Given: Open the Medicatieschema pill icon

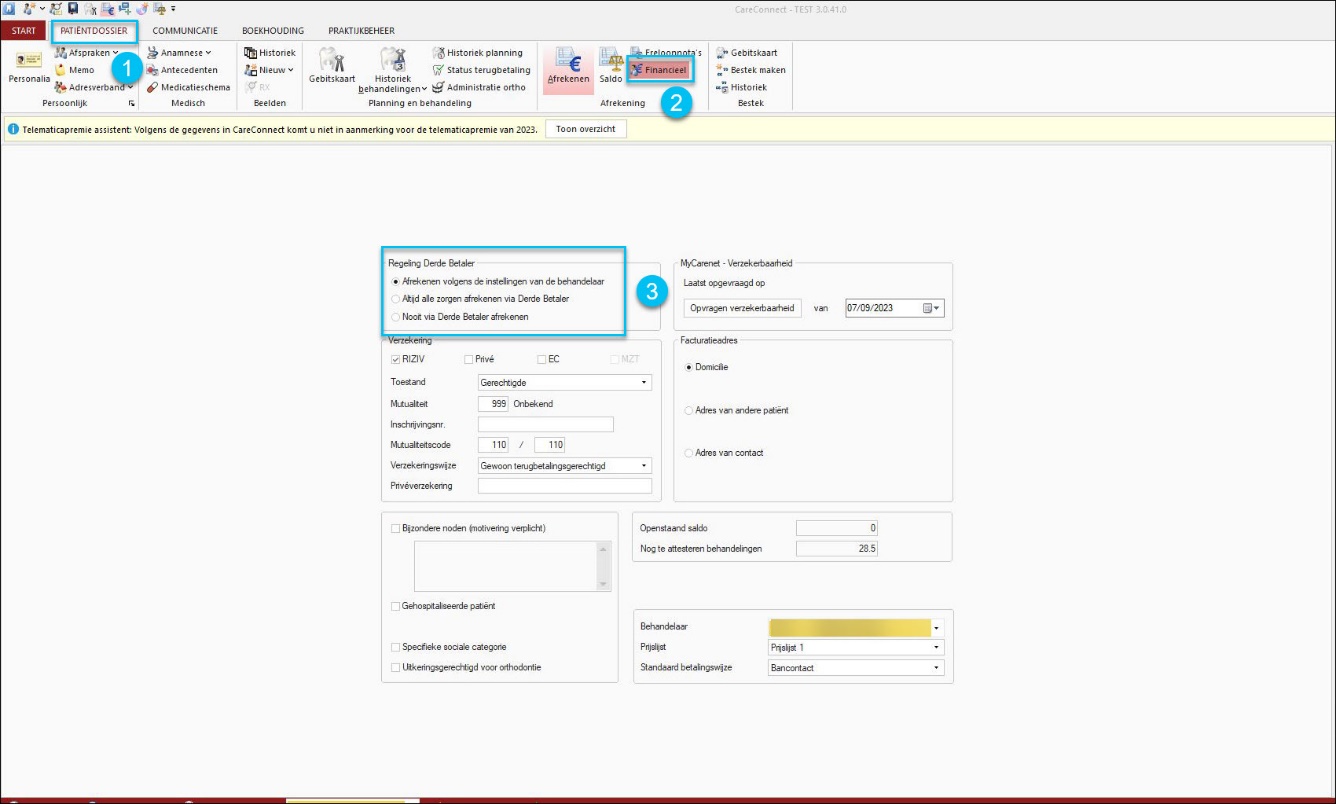Looking at the screenshot, I should point(153,87).
